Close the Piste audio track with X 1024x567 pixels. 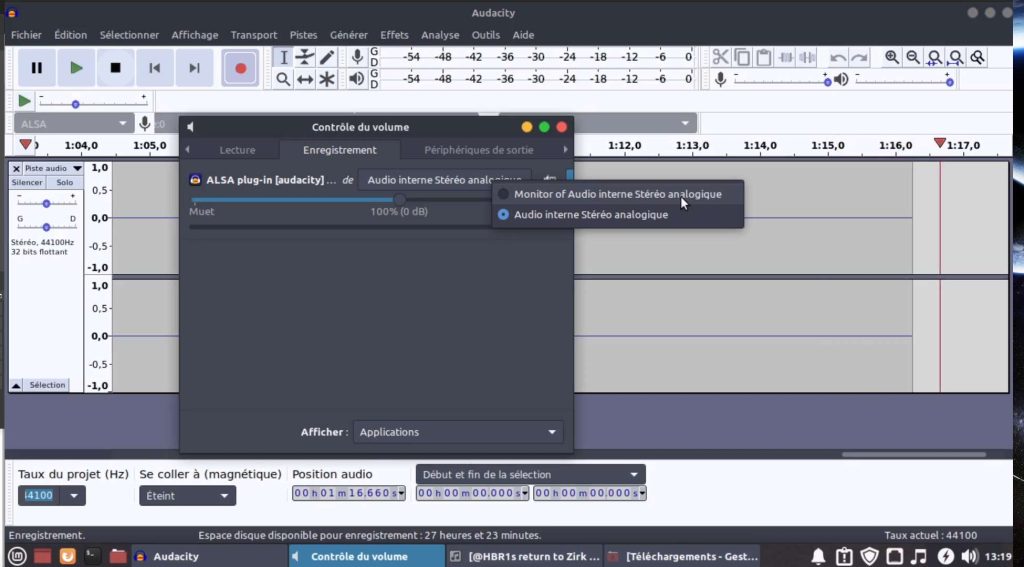(x=16, y=169)
